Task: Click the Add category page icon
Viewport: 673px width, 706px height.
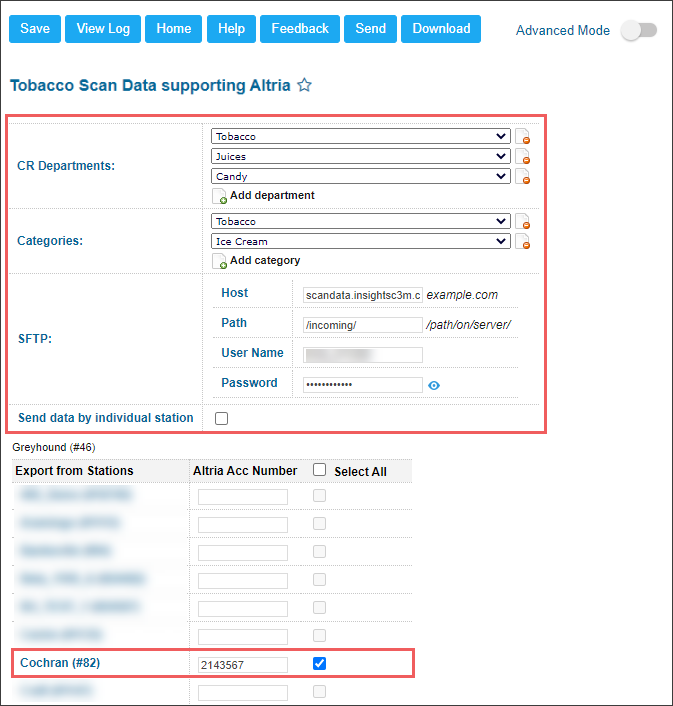Action: [x=220, y=261]
